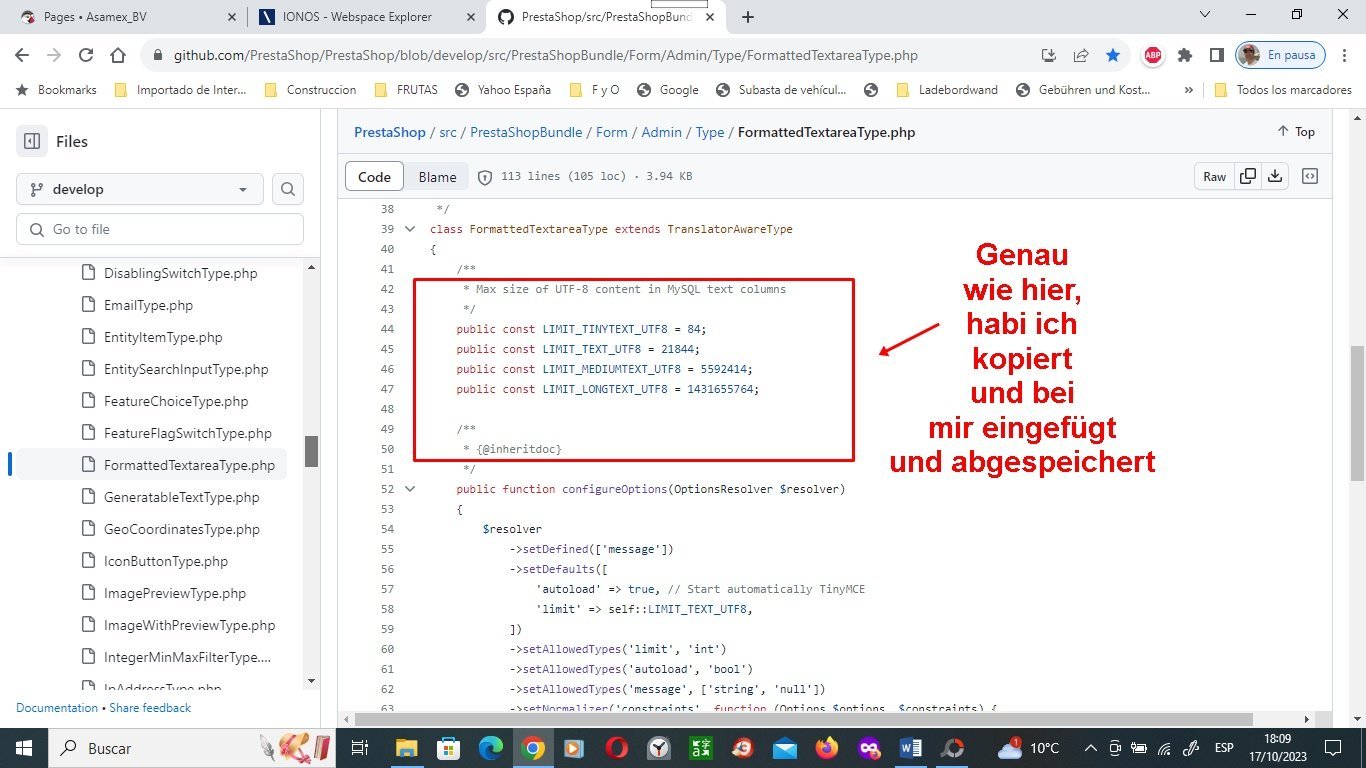Open Microsoft Edge from the taskbar
Viewport: 1366px width, 768px height.
pos(491,748)
